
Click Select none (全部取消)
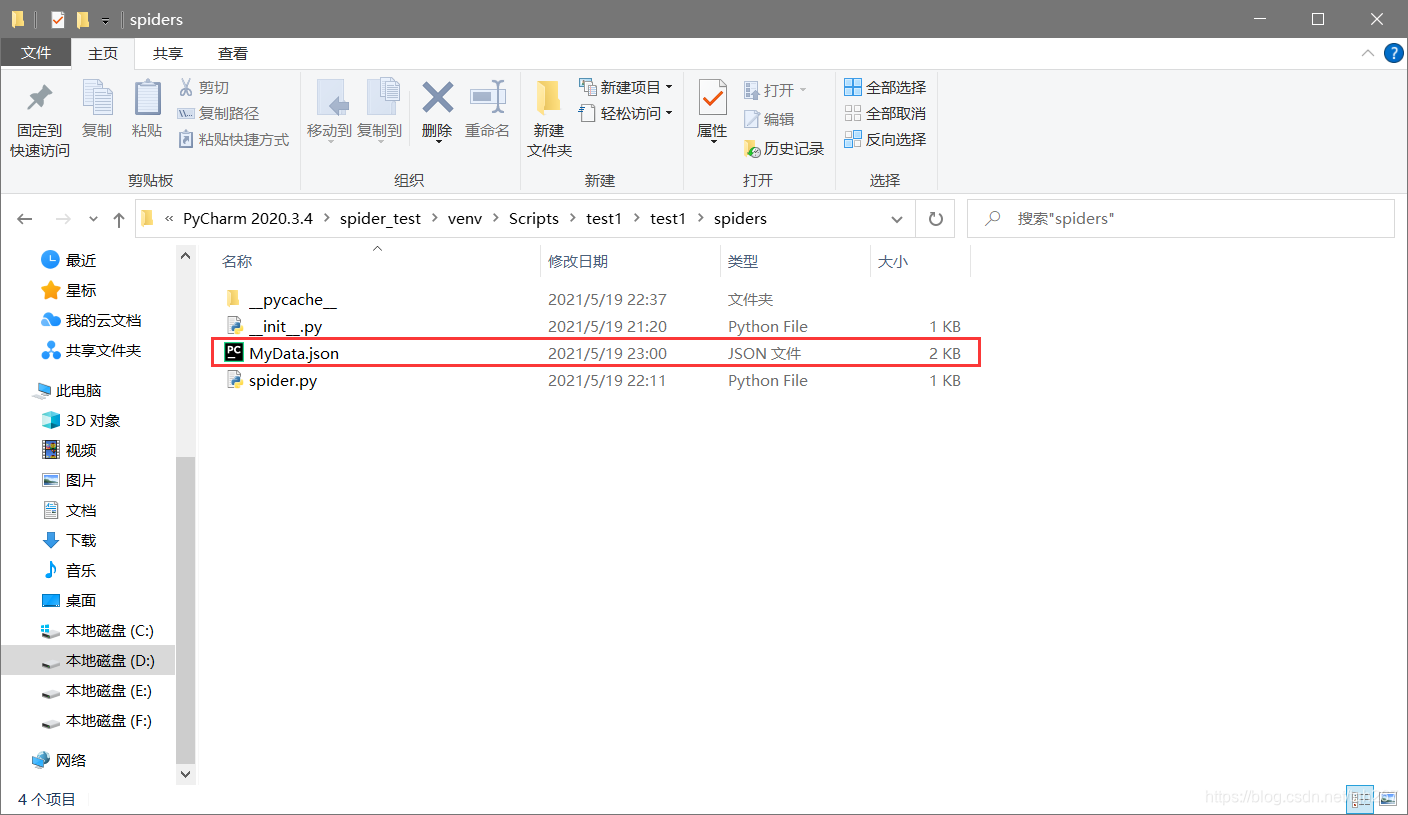click(885, 114)
